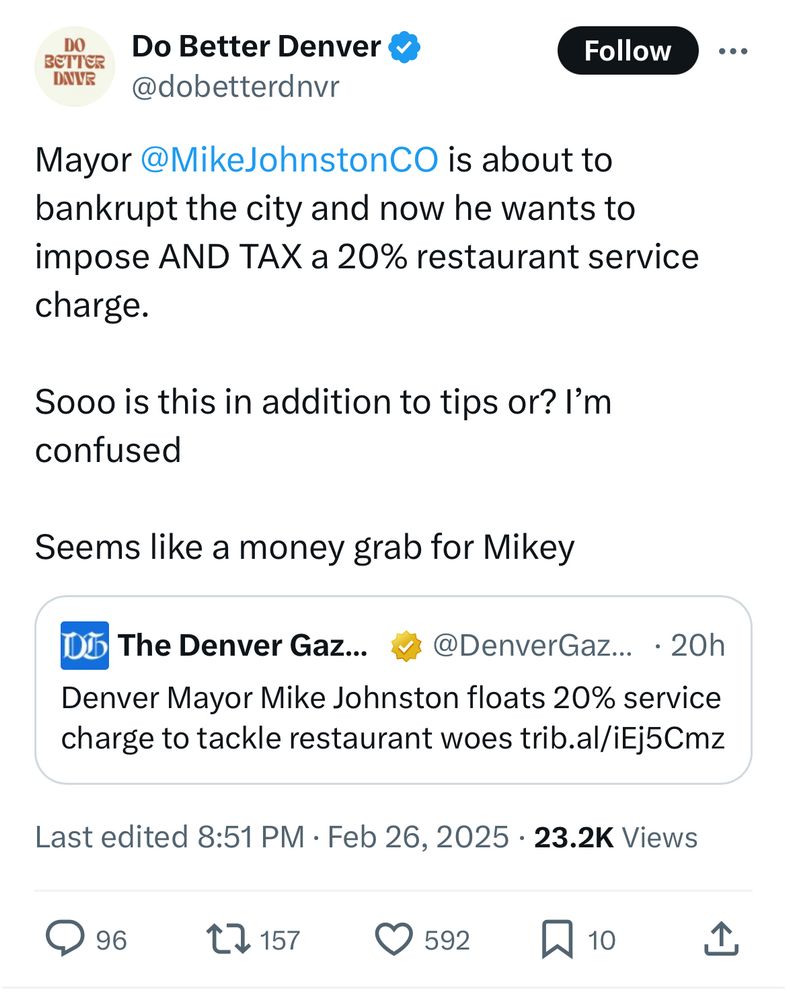Open the Feb 26, 2025 date link
The height and width of the screenshot is (1000, 787).
pos(418,837)
